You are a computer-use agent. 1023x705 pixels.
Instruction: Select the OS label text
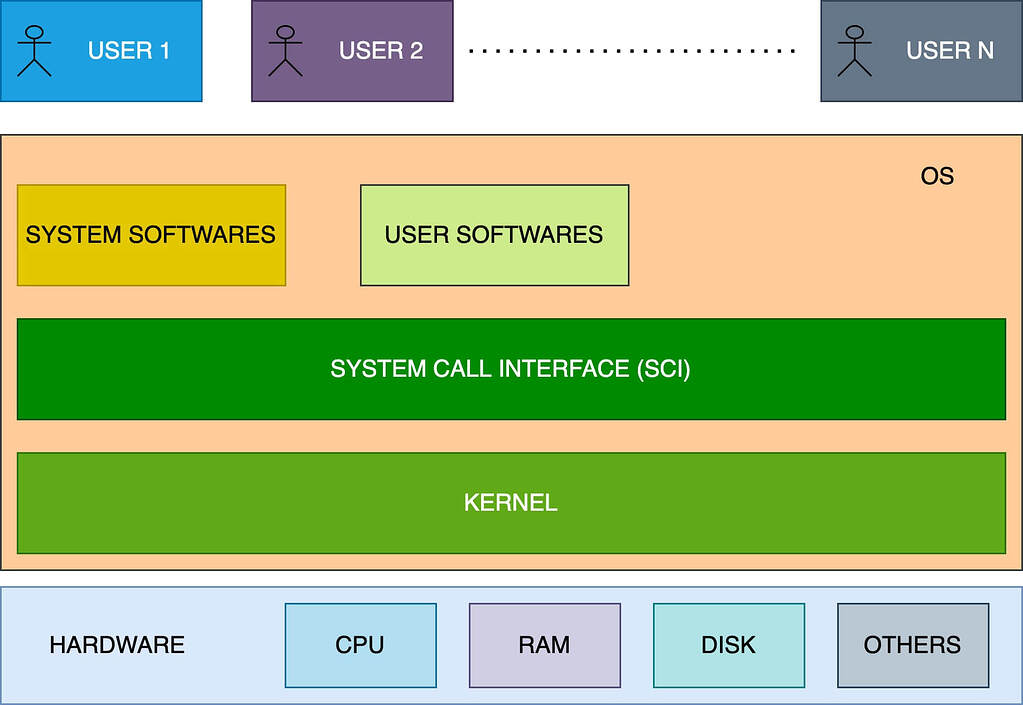click(x=937, y=177)
